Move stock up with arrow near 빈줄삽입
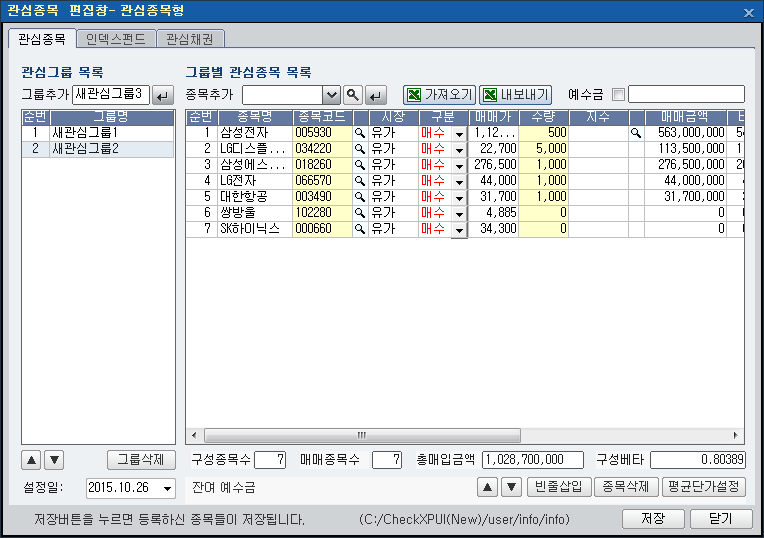 point(487,487)
